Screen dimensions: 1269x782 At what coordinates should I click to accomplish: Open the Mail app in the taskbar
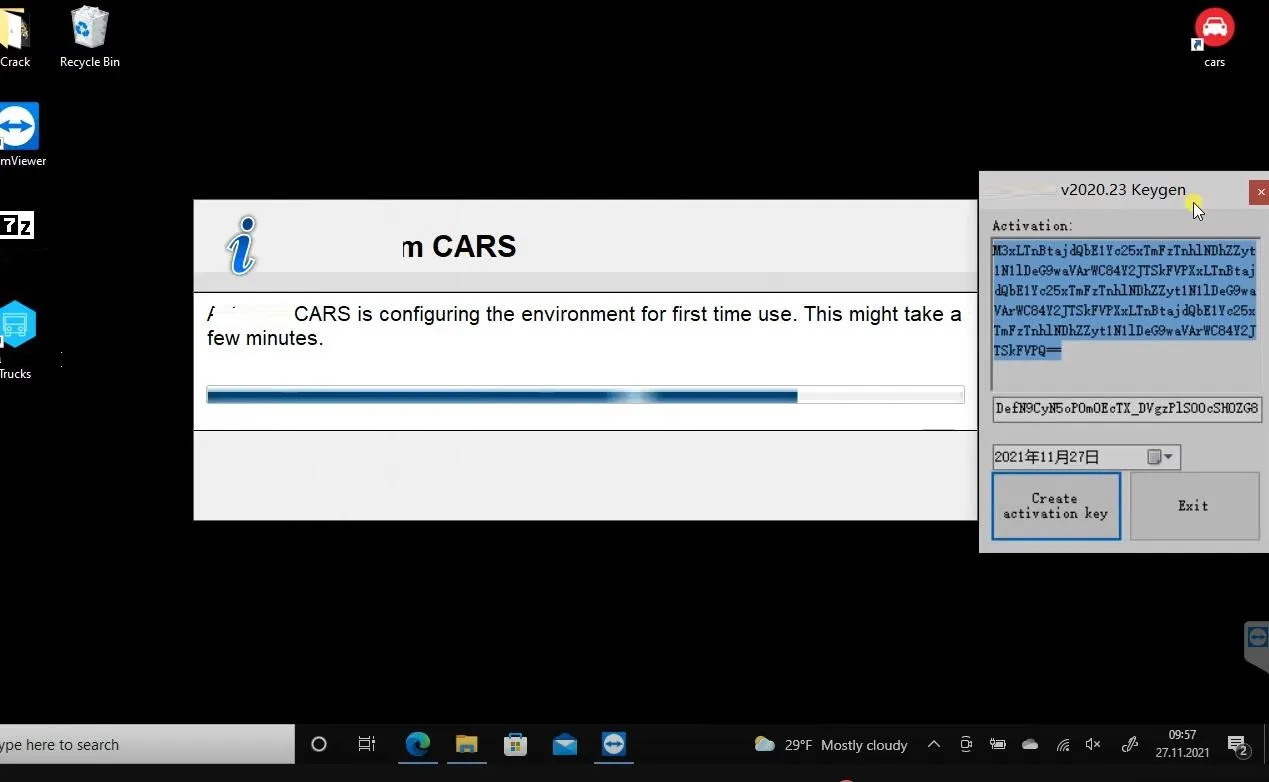(x=564, y=744)
